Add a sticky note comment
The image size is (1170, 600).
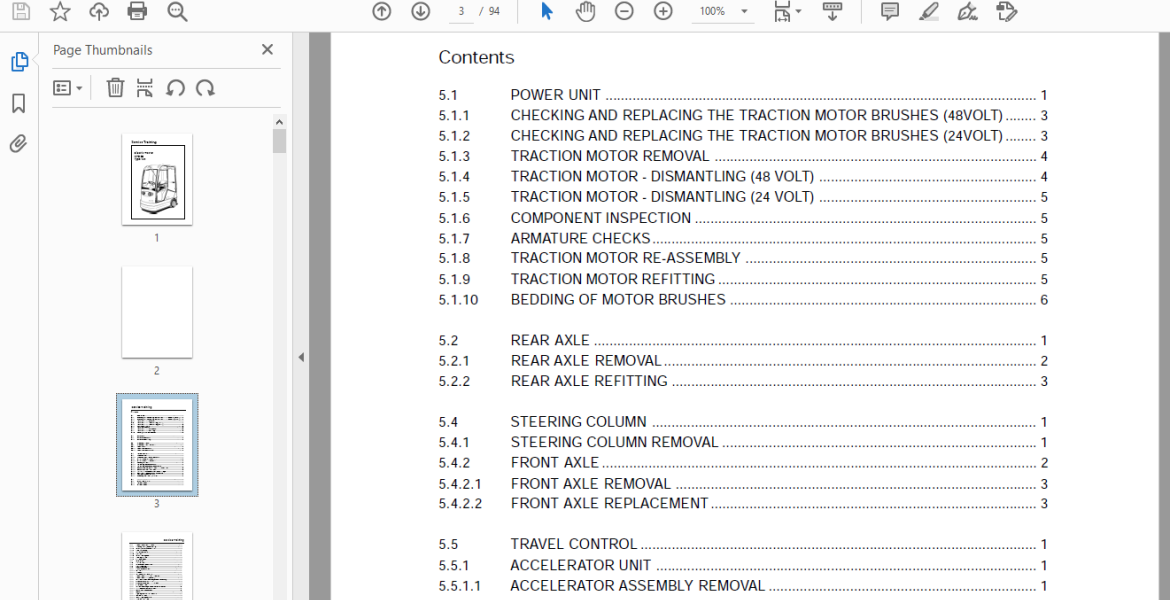(x=889, y=12)
